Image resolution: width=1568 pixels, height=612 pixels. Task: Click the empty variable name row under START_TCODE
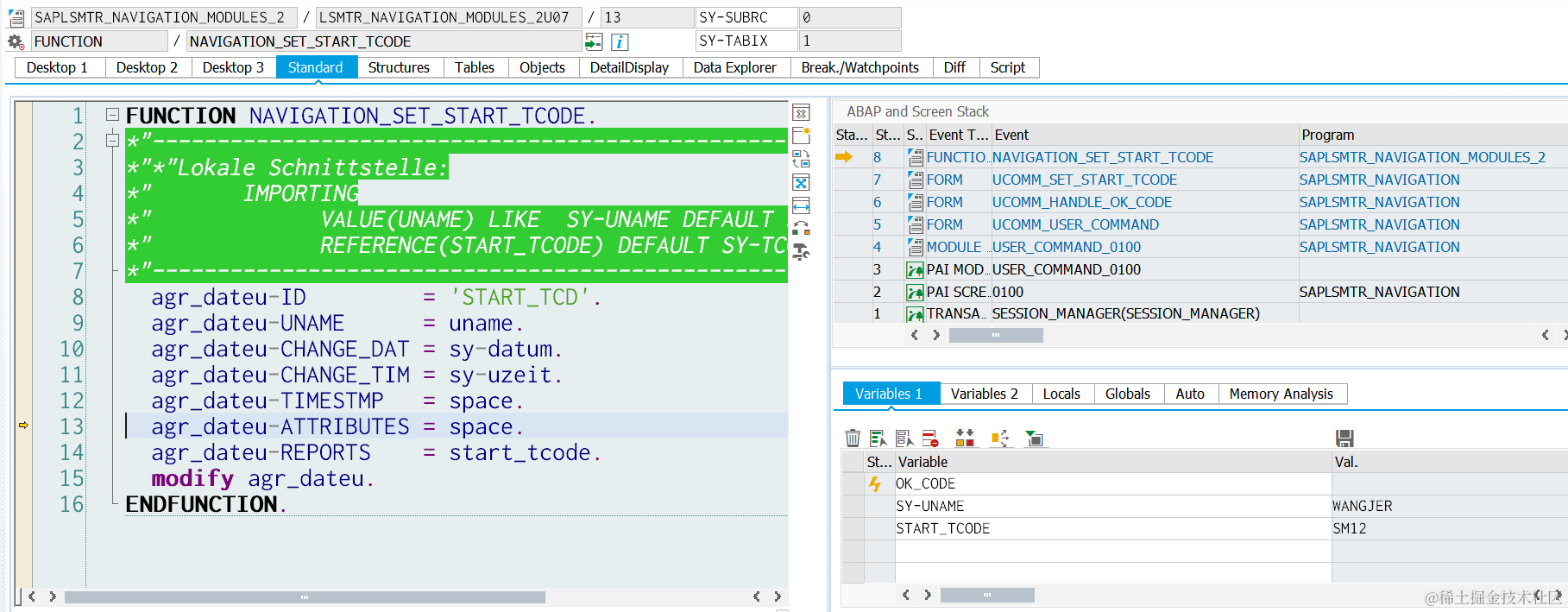click(x=1113, y=551)
